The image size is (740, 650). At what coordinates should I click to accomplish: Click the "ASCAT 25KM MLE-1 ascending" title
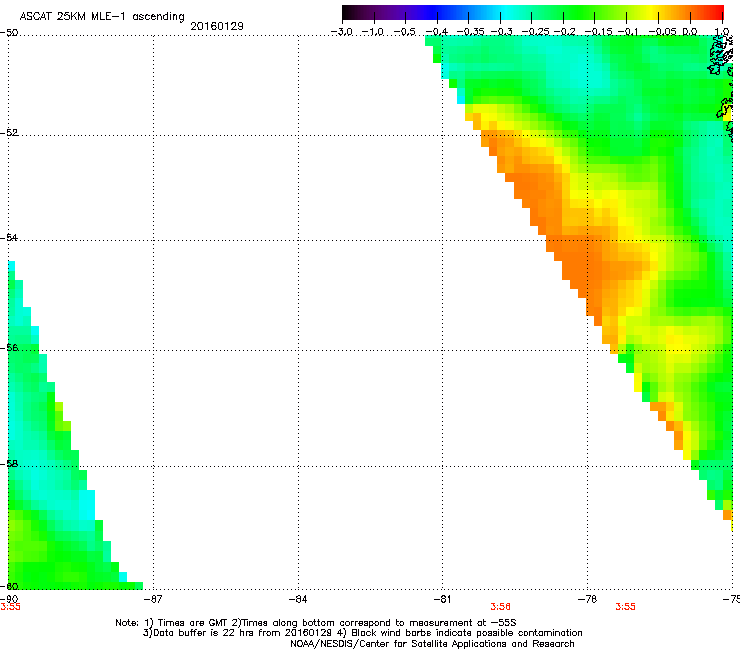click(x=102, y=16)
